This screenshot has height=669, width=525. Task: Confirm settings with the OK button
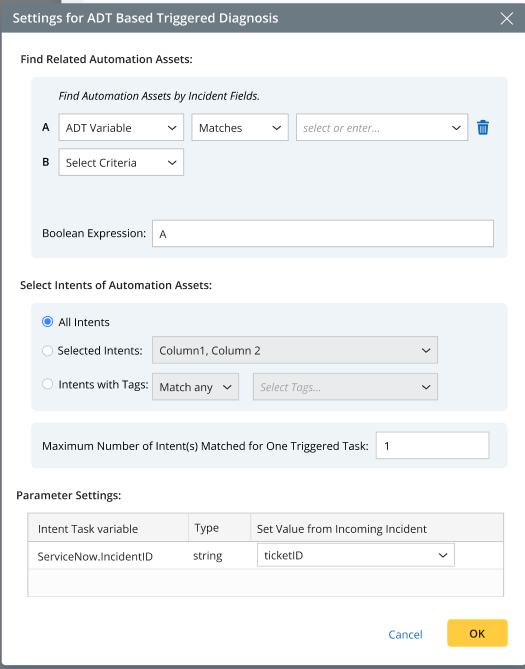(x=477, y=633)
